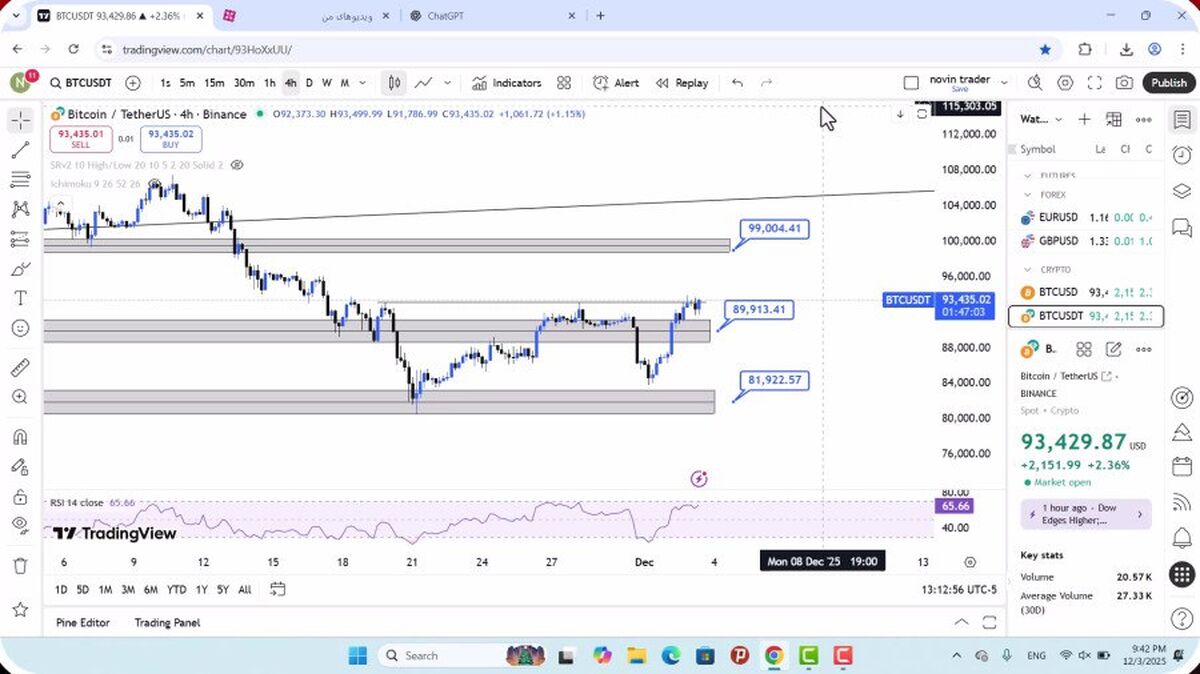Open the Pine Editor tab

83,622
